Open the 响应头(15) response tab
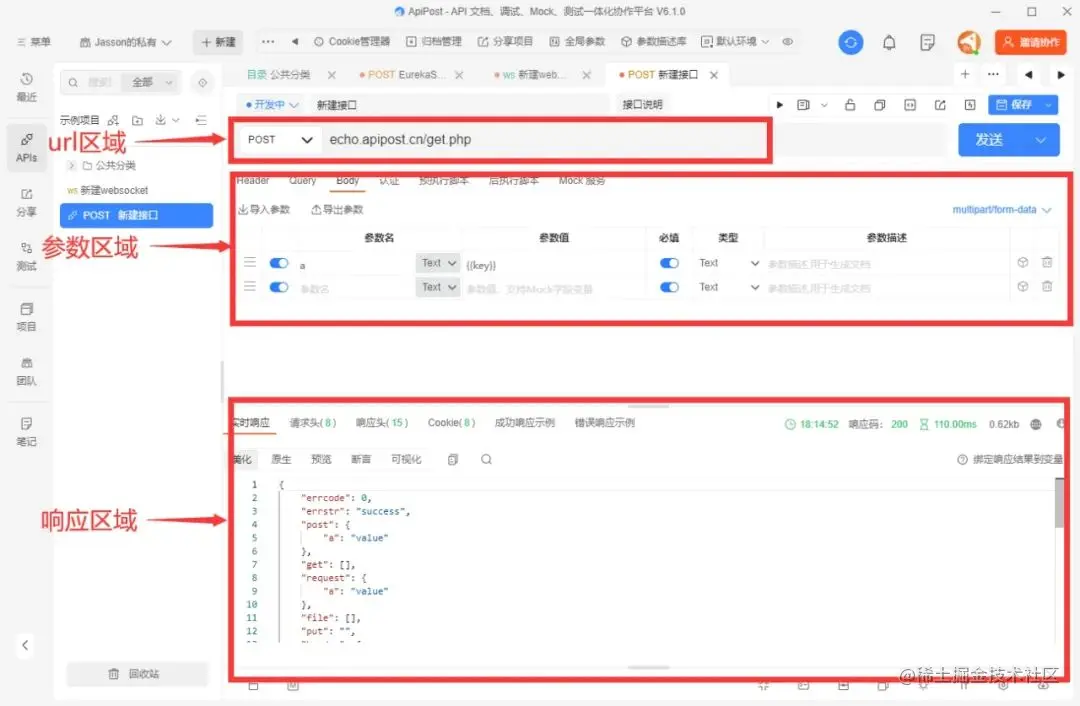 (x=382, y=423)
